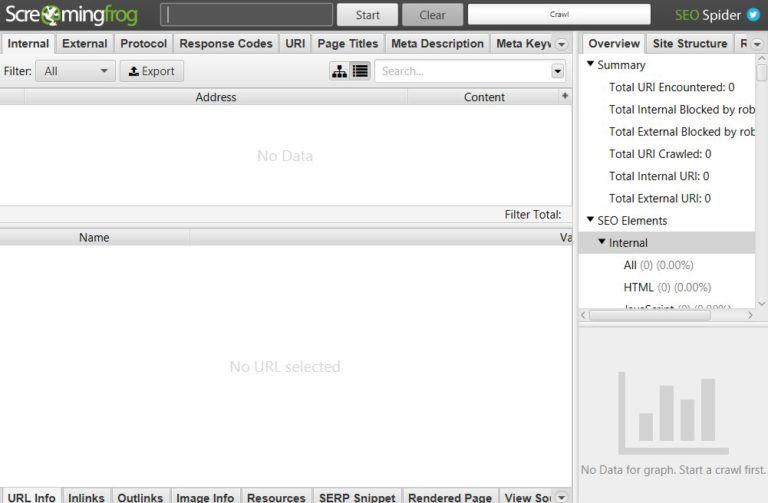
Task: Open the search options dropdown arrow
Action: (x=557, y=71)
